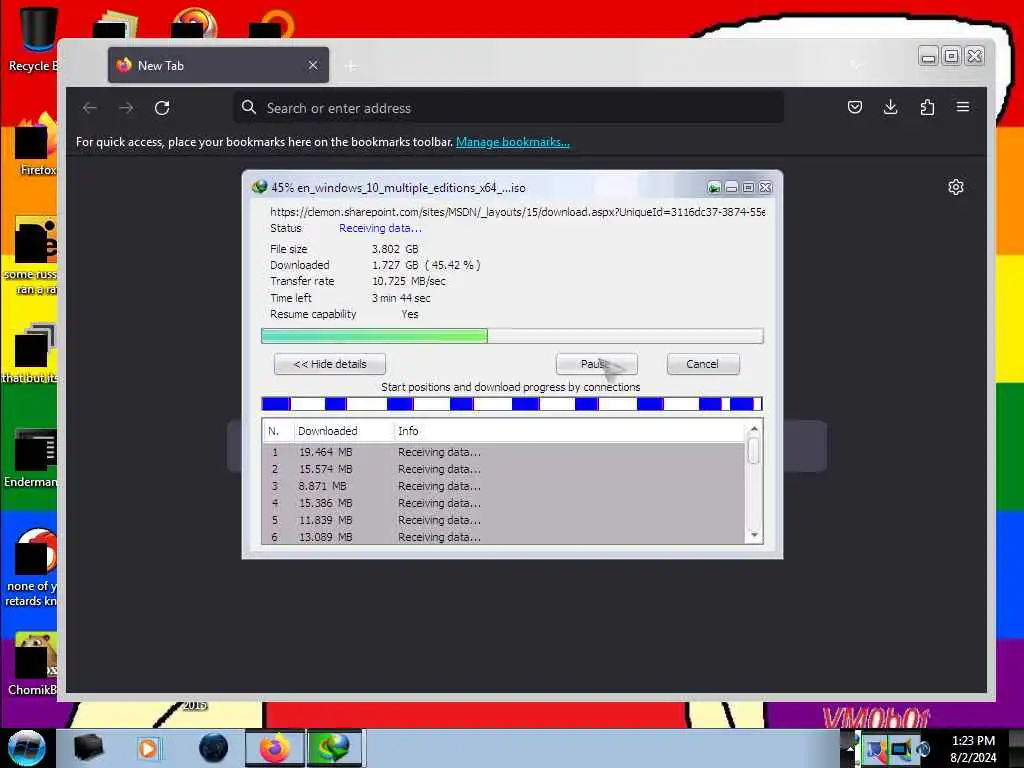Screen dimensions: 1024x768
Task: Open the dark globe taskbar icon
Action: pyautogui.click(x=214, y=748)
